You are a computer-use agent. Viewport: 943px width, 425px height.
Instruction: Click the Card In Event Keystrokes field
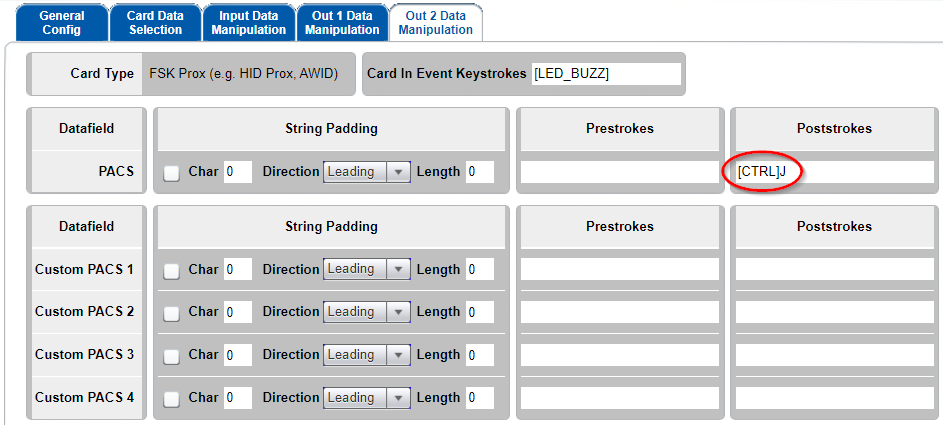[606, 74]
